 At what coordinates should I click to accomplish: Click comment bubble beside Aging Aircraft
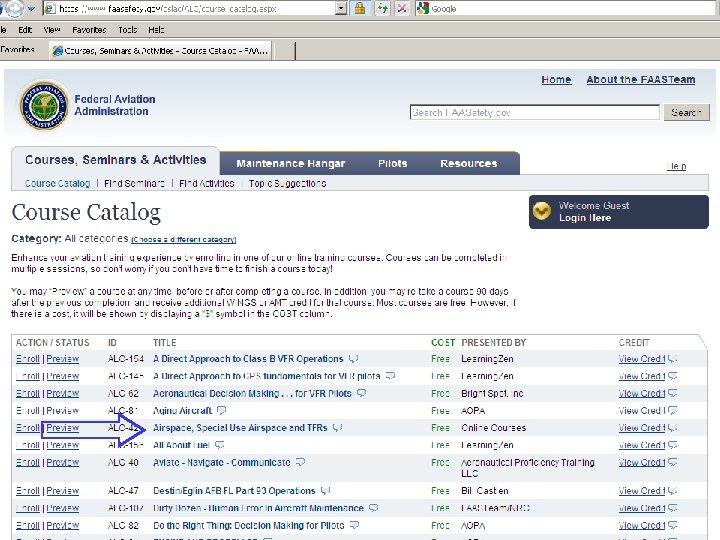pos(221,410)
